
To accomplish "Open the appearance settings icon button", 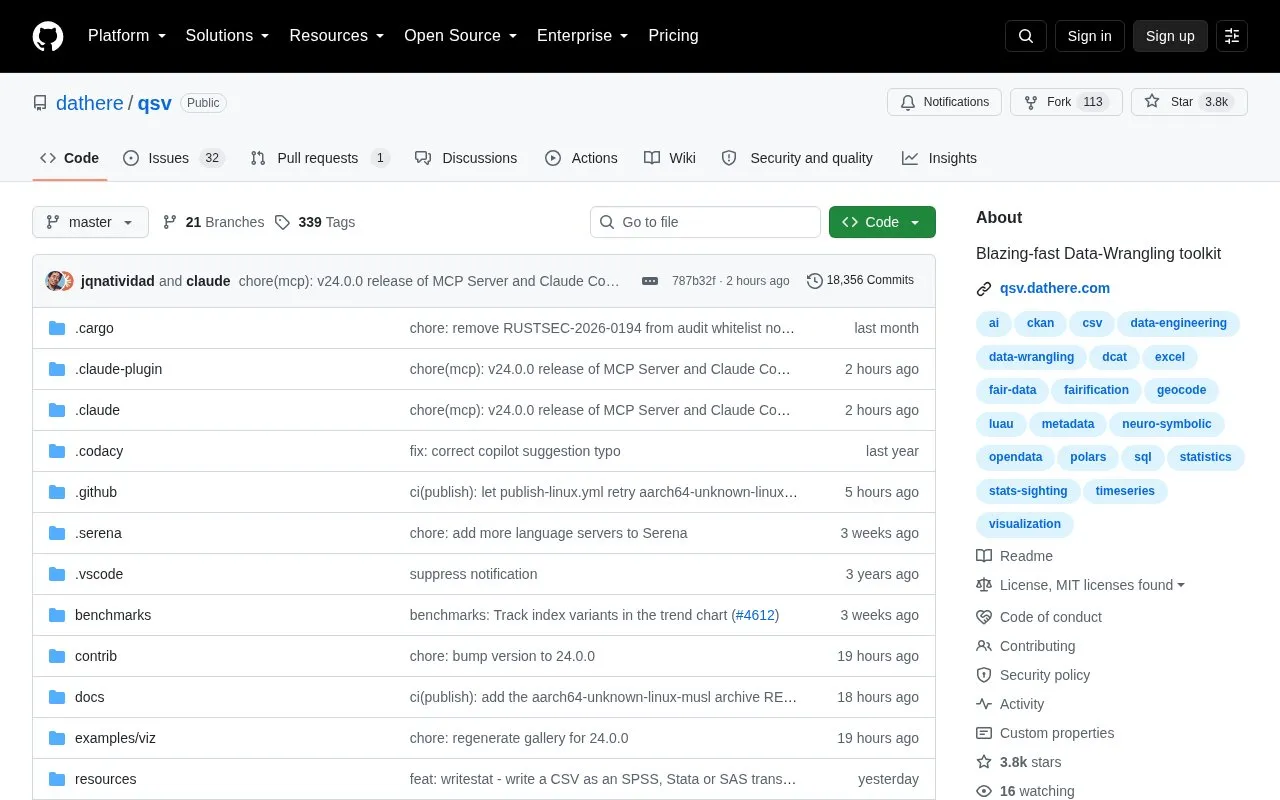I will coord(1232,36).
